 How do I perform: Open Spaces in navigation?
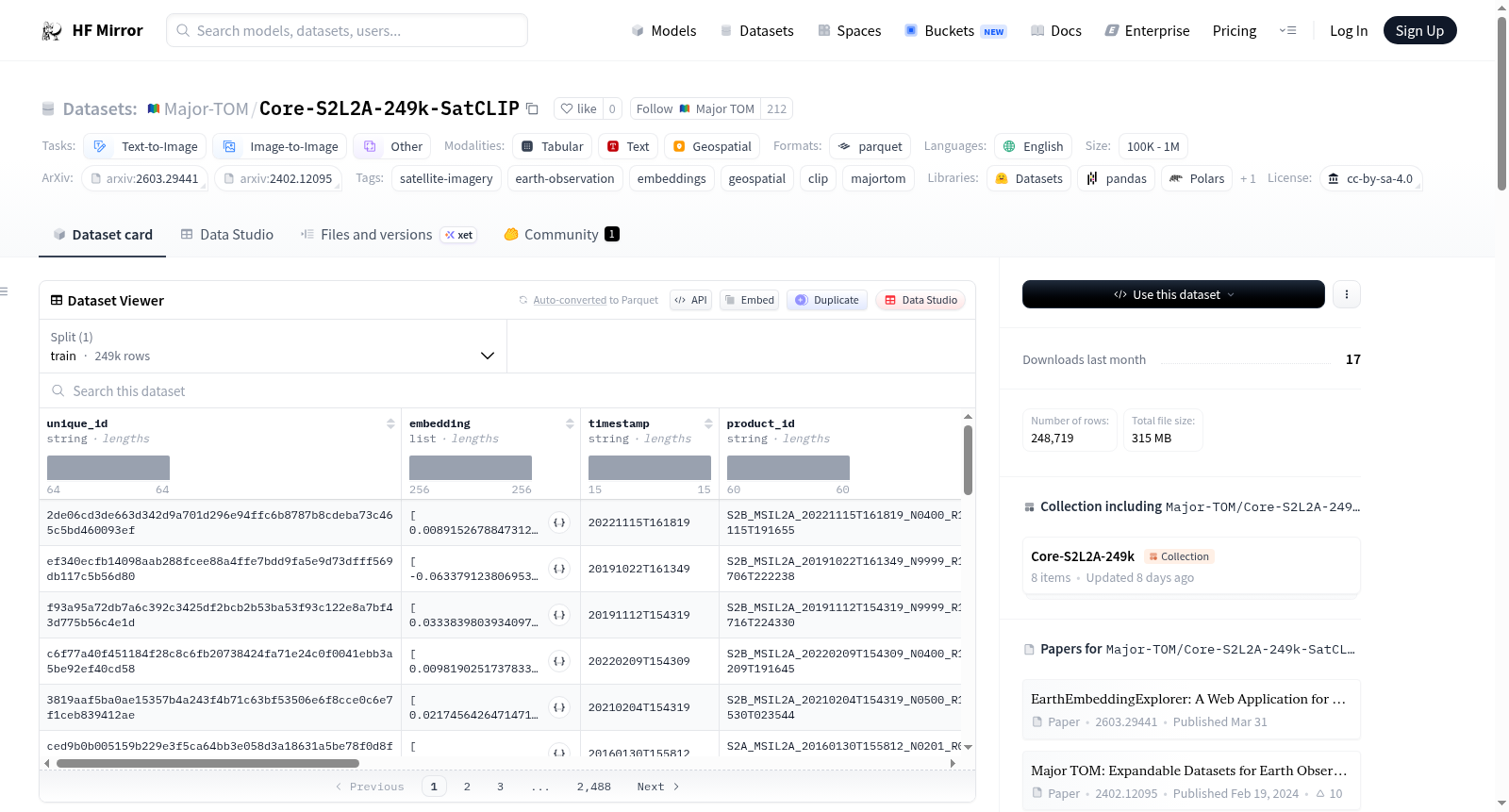pyautogui.click(x=849, y=31)
